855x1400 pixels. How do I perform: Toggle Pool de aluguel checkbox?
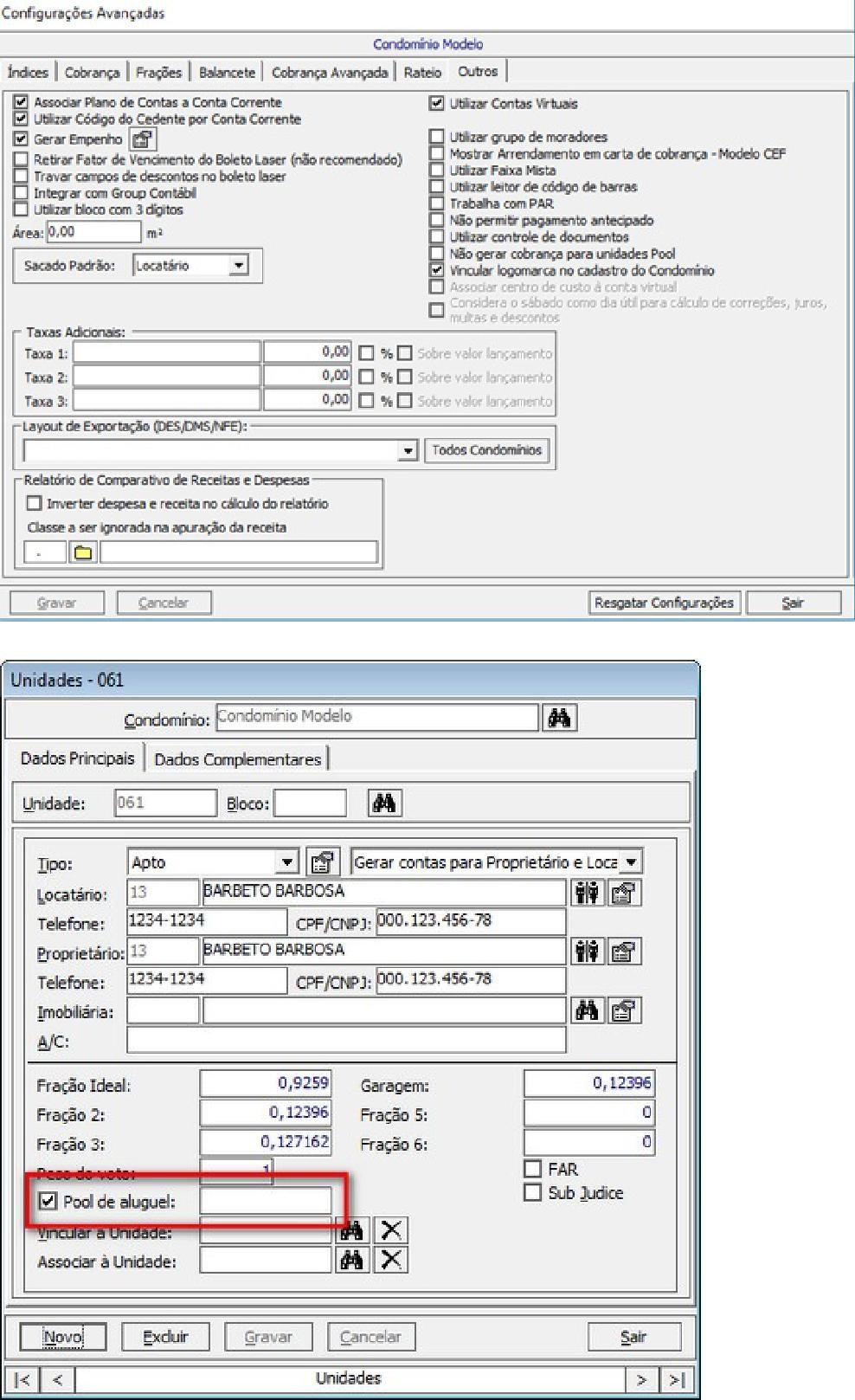[x=48, y=1201]
